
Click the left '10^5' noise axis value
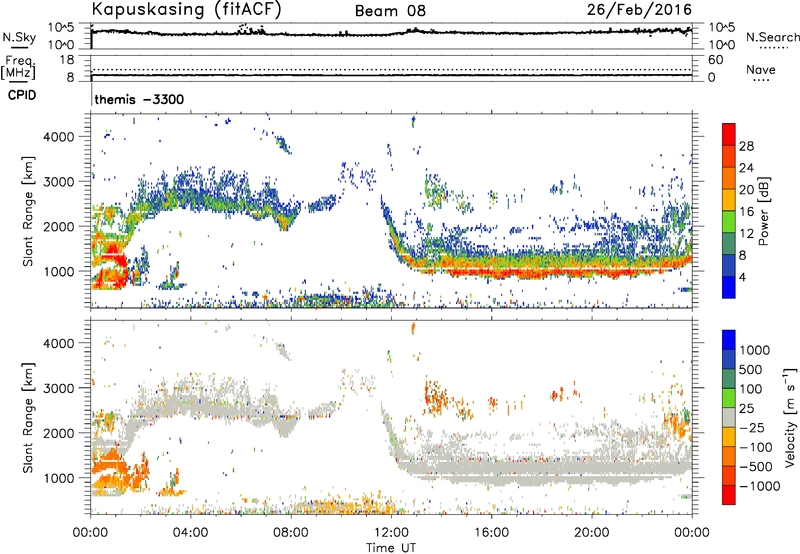coord(61,28)
